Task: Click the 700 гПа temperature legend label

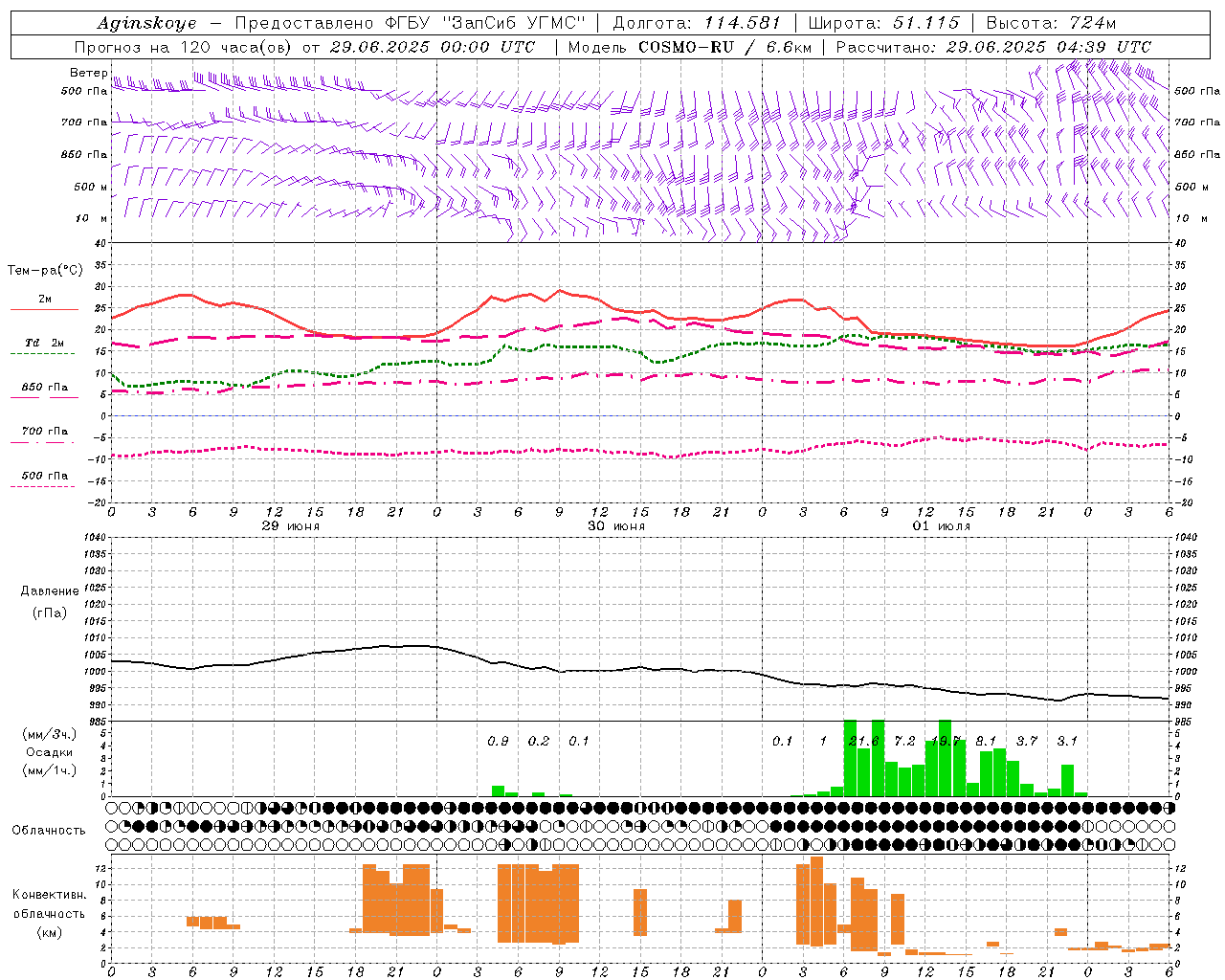Action: pos(45,431)
